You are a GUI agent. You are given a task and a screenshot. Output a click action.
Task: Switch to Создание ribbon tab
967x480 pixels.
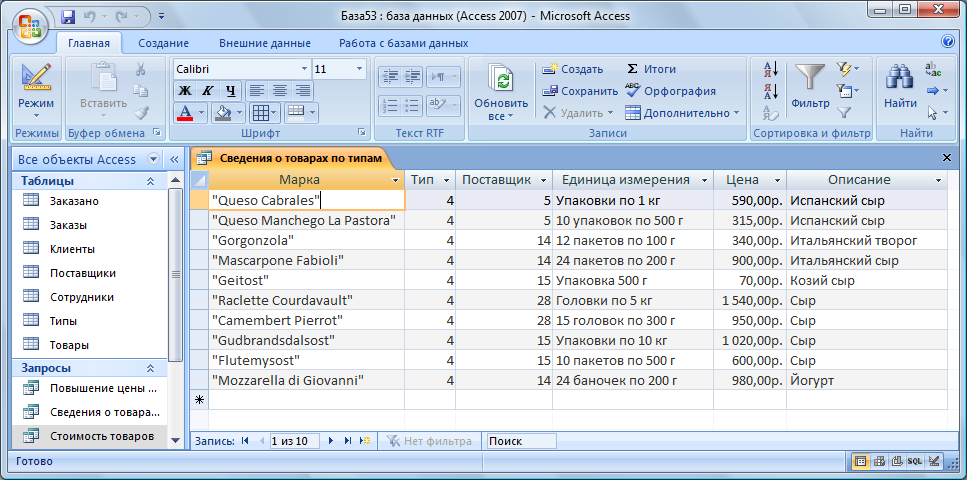coord(163,43)
